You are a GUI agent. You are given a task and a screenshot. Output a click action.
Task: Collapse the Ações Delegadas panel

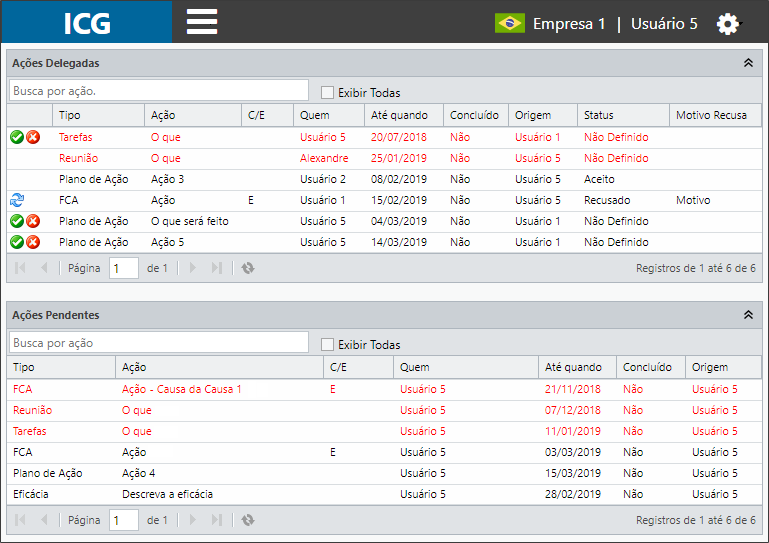(x=748, y=63)
